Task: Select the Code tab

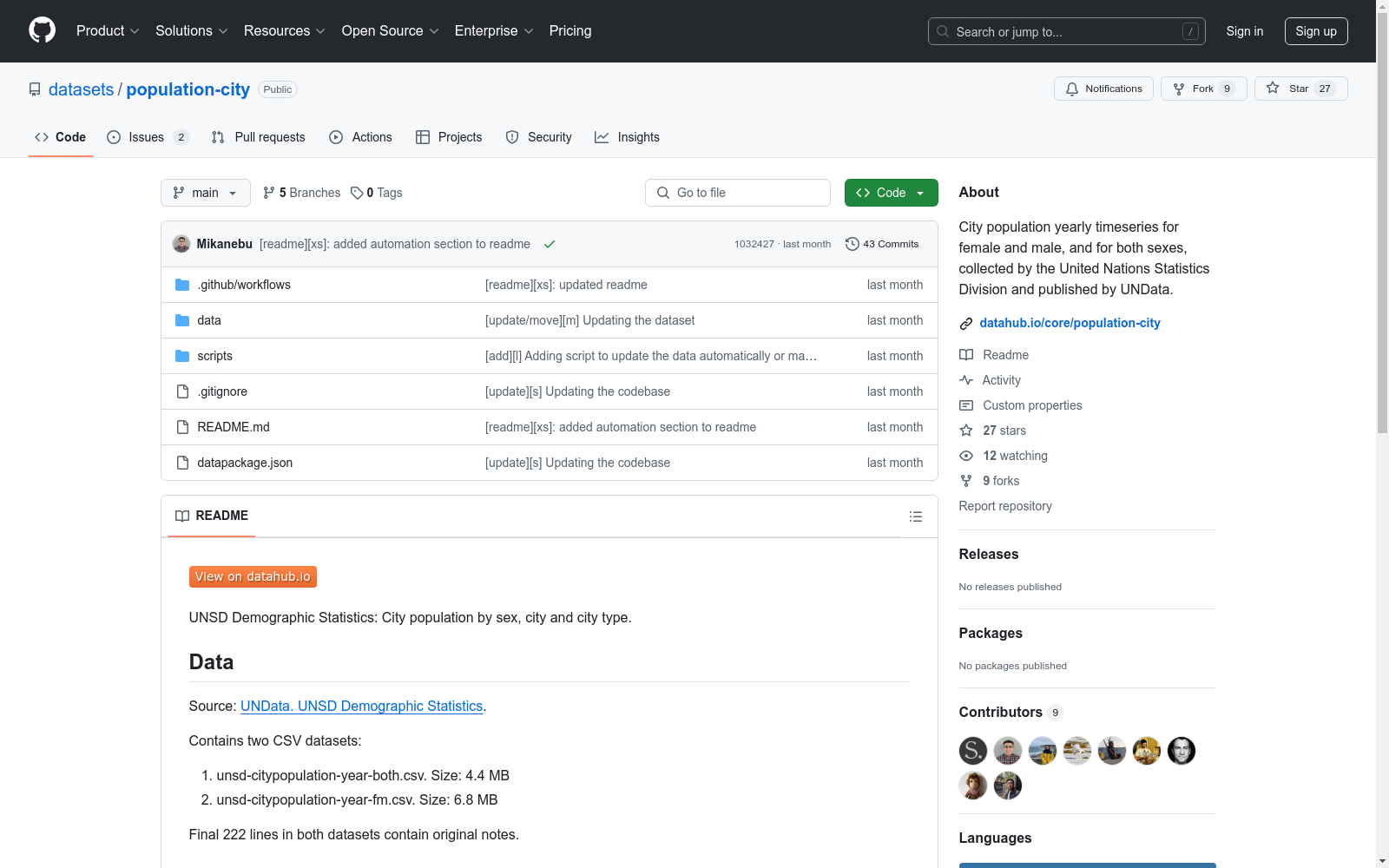Action: coord(61,137)
